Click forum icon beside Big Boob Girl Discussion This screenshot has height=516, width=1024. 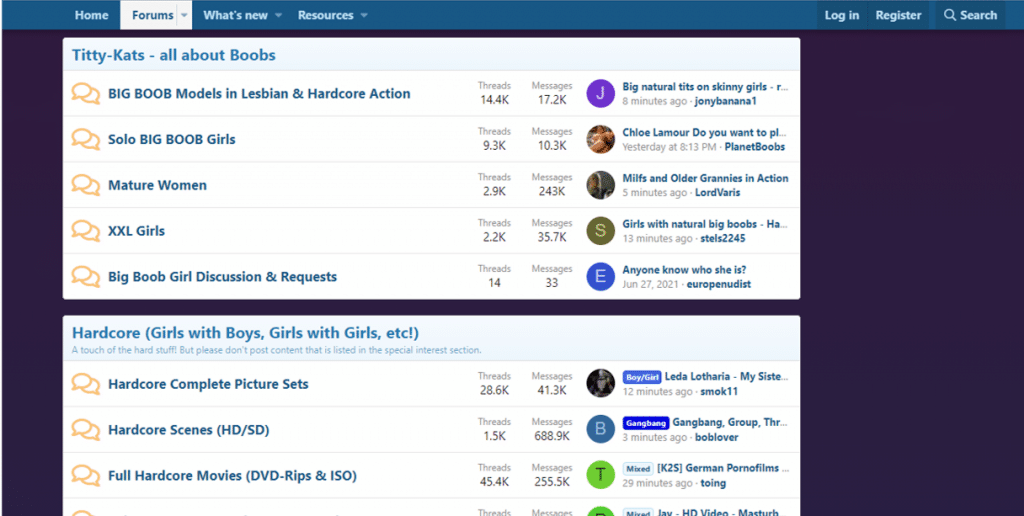click(86, 276)
